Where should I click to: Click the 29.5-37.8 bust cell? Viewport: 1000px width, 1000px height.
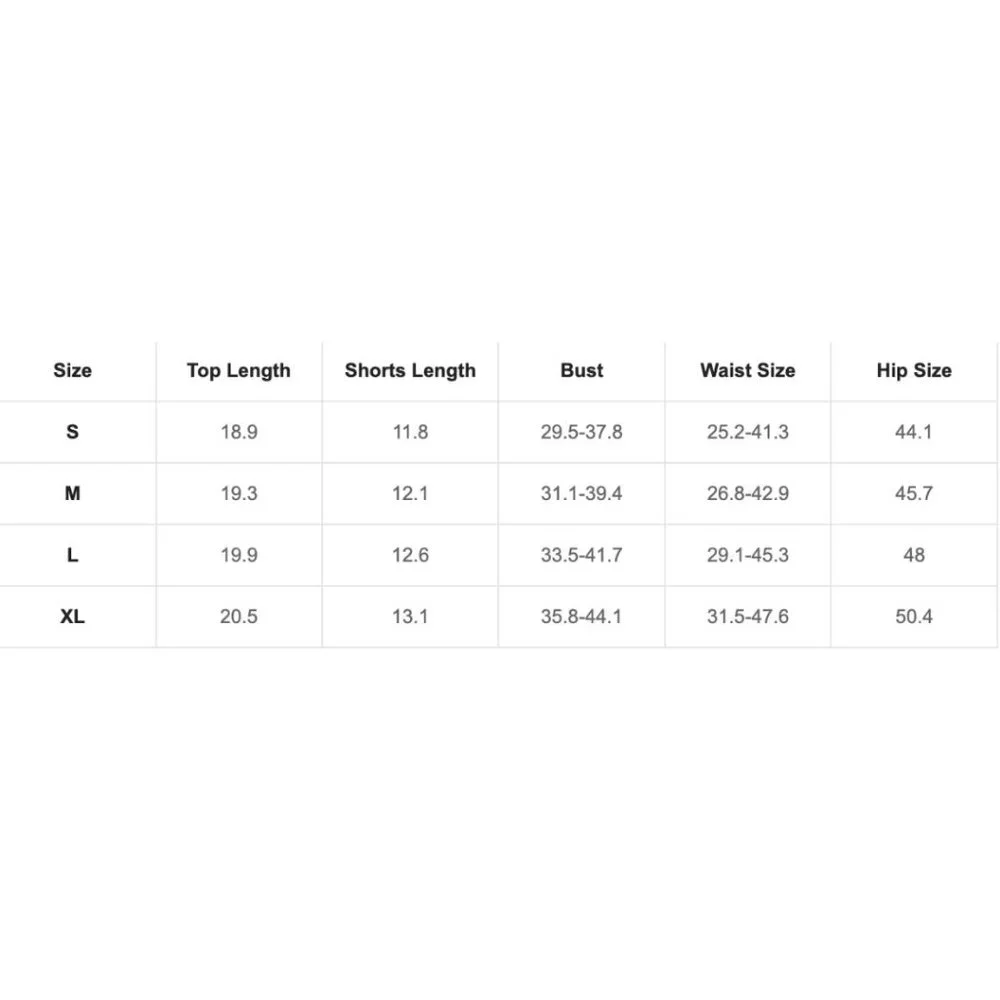[581, 432]
